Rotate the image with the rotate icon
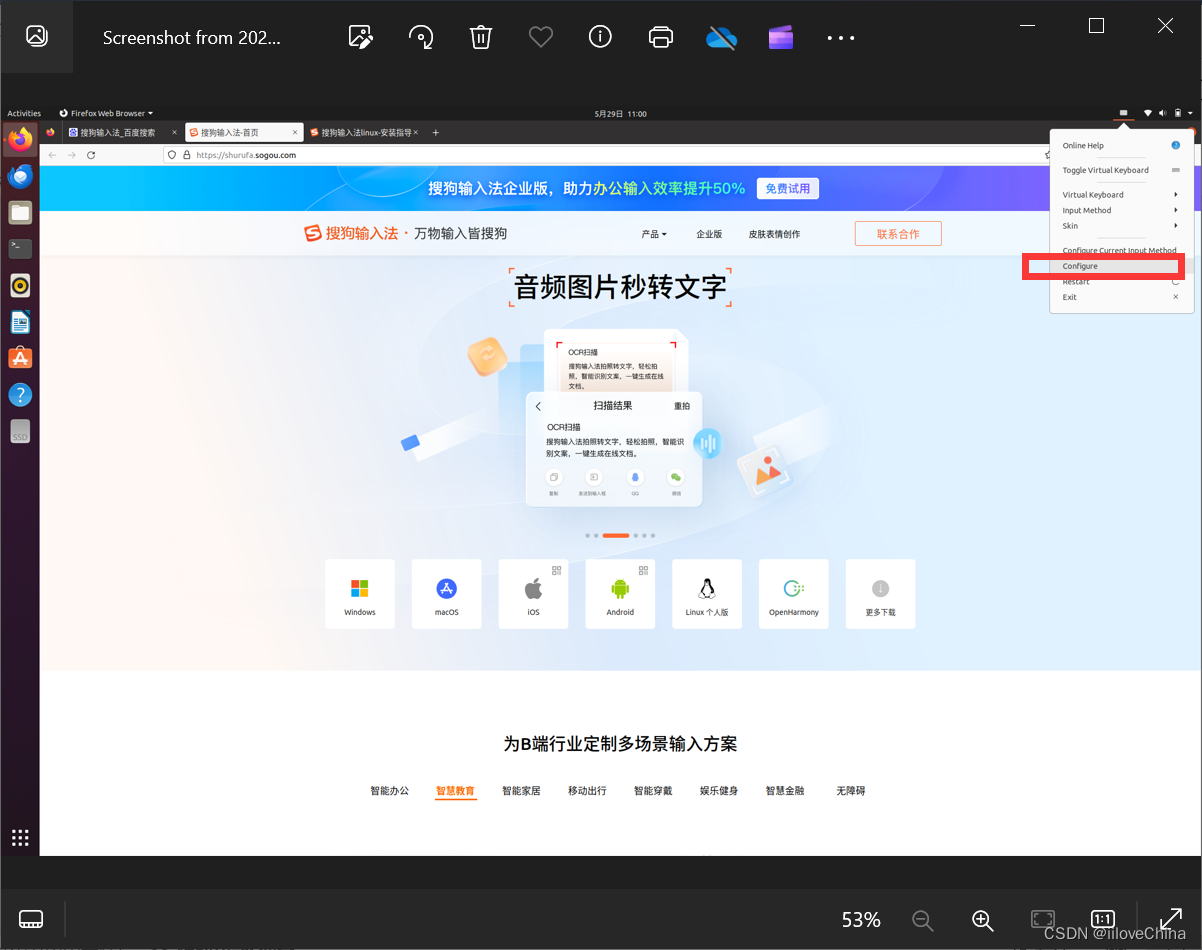This screenshot has width=1202, height=950. 421,37
